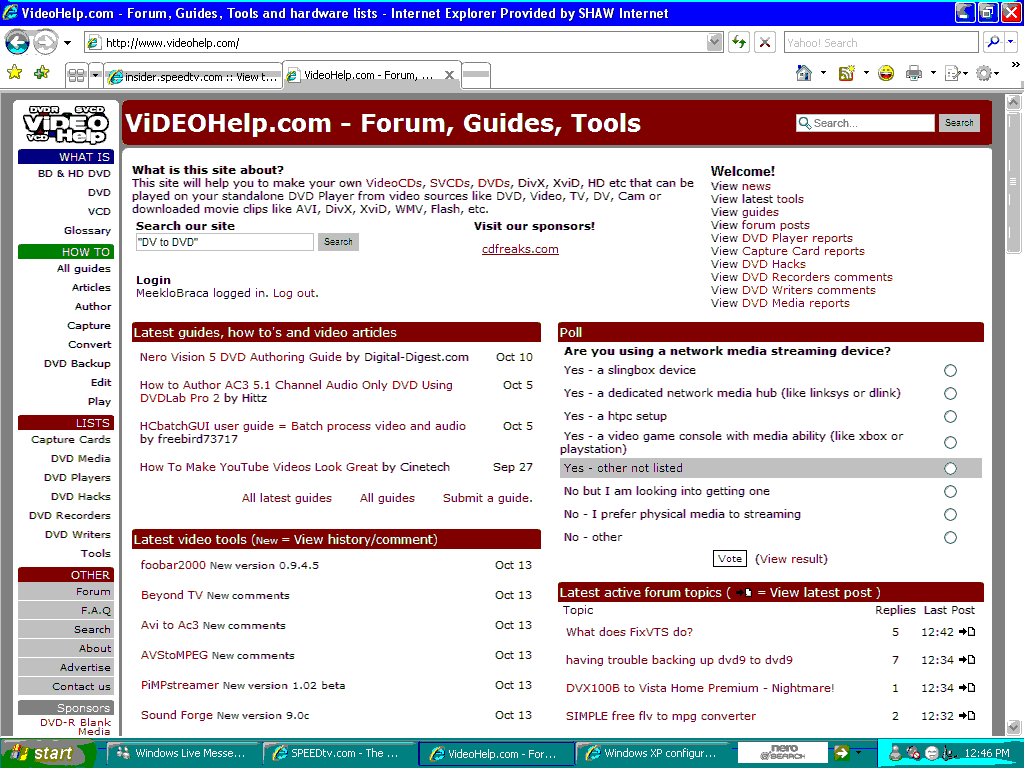This screenshot has width=1024, height=768.
Task: Open the Favorites Center star icon
Action: (x=14, y=72)
